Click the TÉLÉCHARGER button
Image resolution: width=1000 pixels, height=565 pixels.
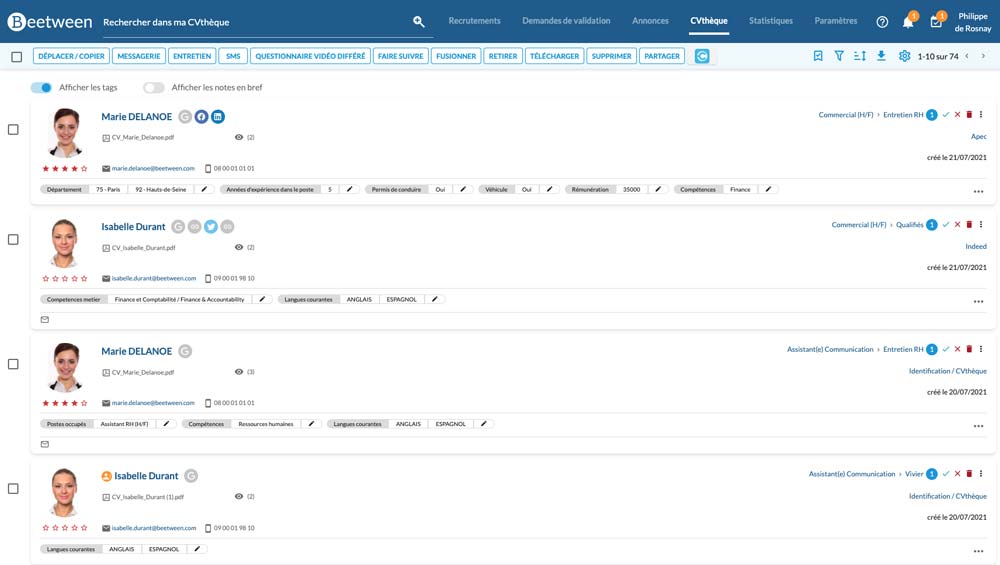tap(554, 56)
